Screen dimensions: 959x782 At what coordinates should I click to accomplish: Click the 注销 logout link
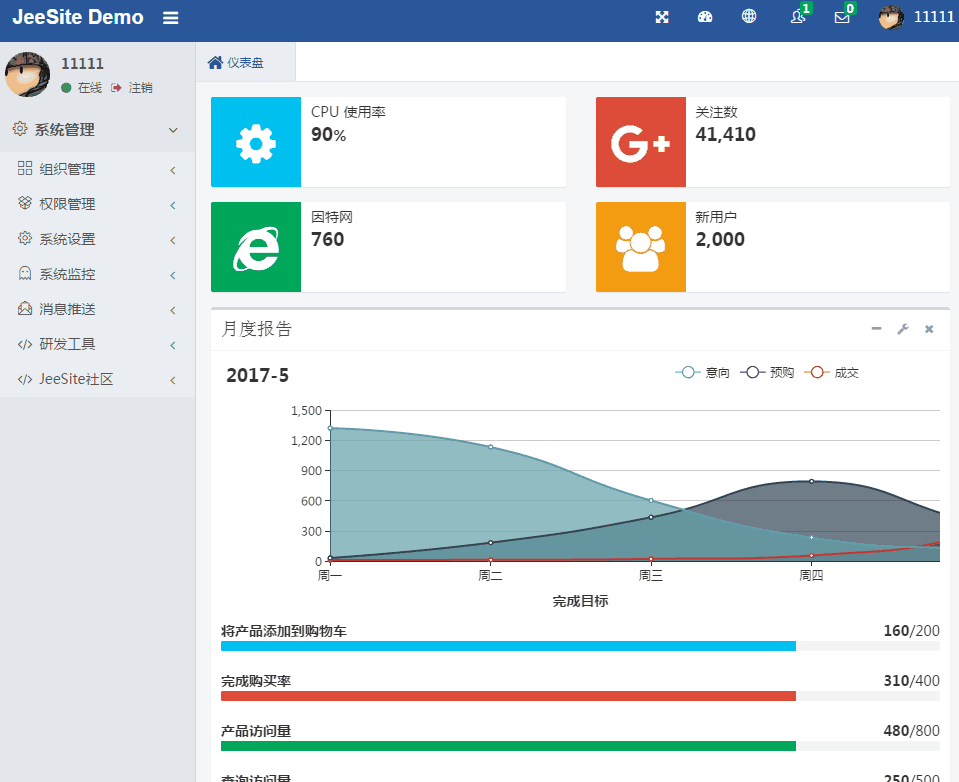(x=132, y=88)
